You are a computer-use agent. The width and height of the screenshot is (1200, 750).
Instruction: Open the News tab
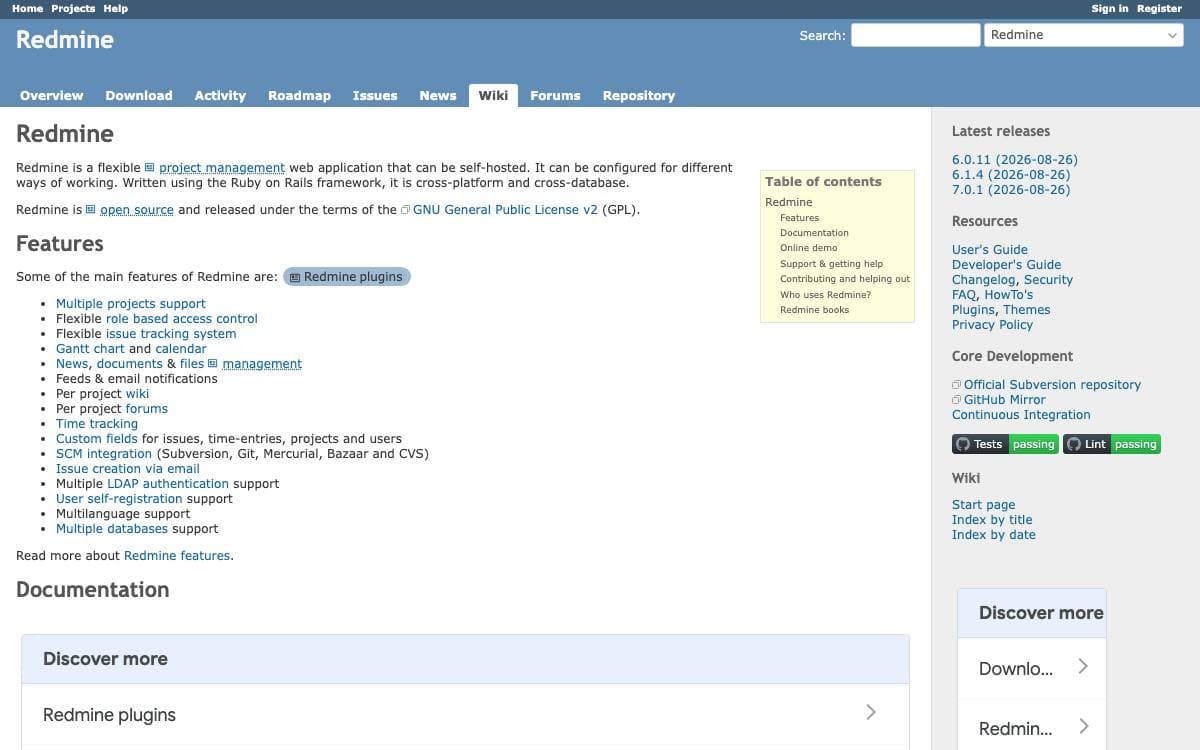pyautogui.click(x=438, y=96)
